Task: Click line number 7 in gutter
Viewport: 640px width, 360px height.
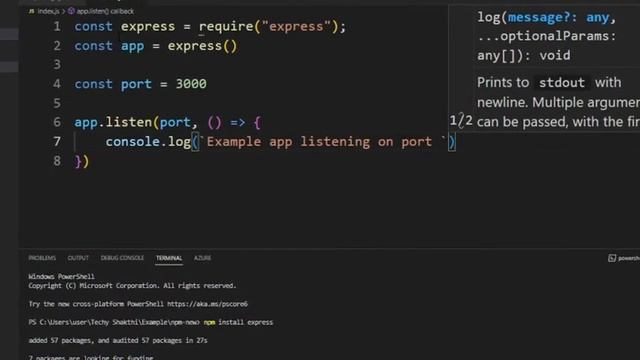Action: (x=57, y=142)
